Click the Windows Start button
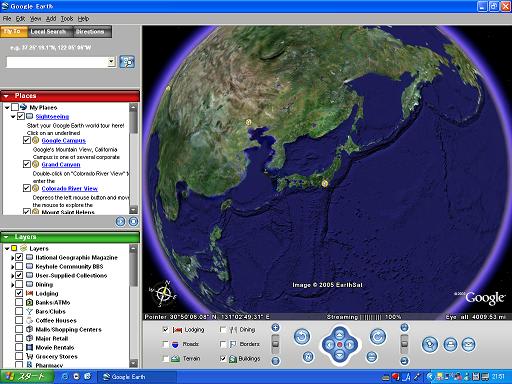 click(x=27, y=377)
